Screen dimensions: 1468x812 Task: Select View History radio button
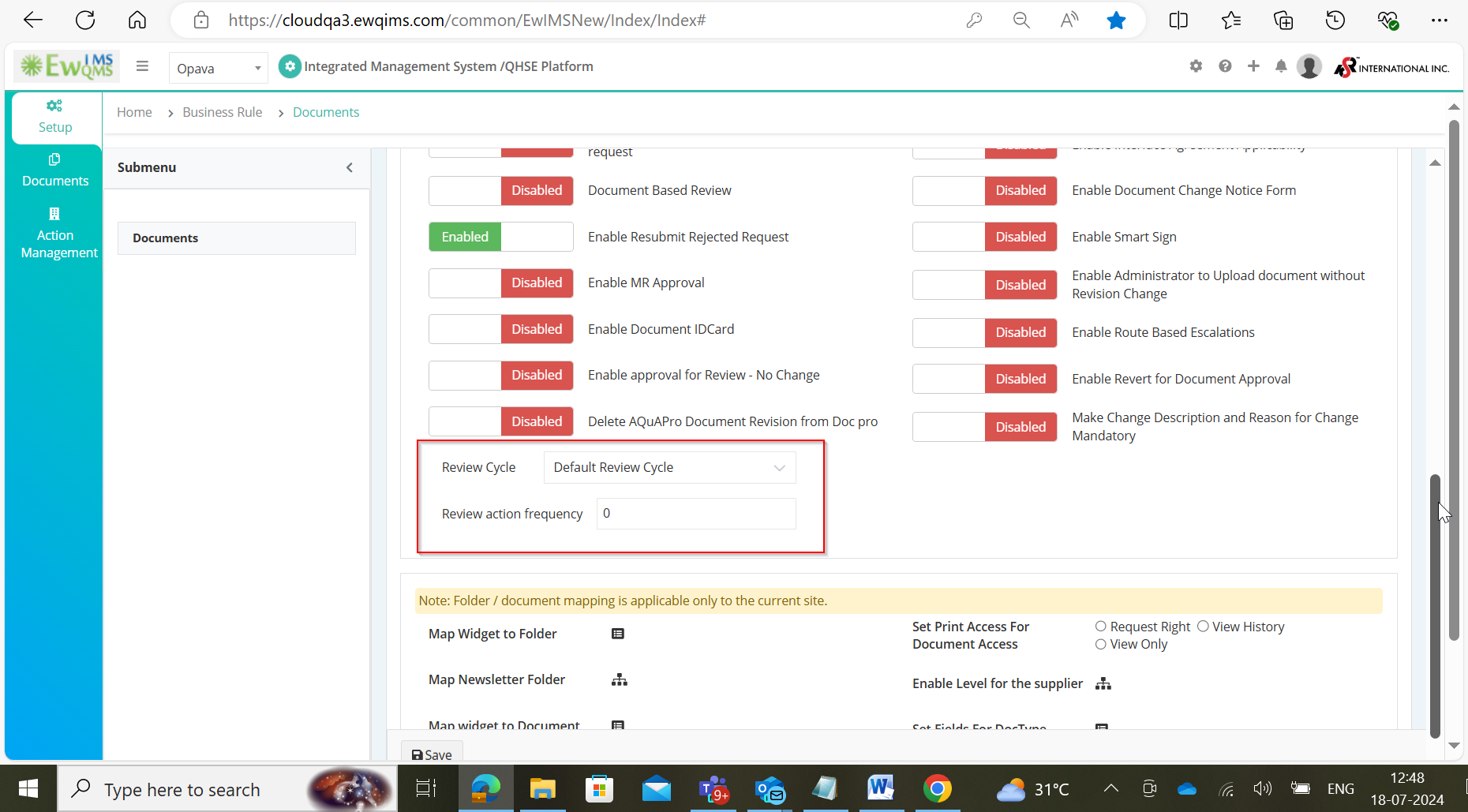1203,627
